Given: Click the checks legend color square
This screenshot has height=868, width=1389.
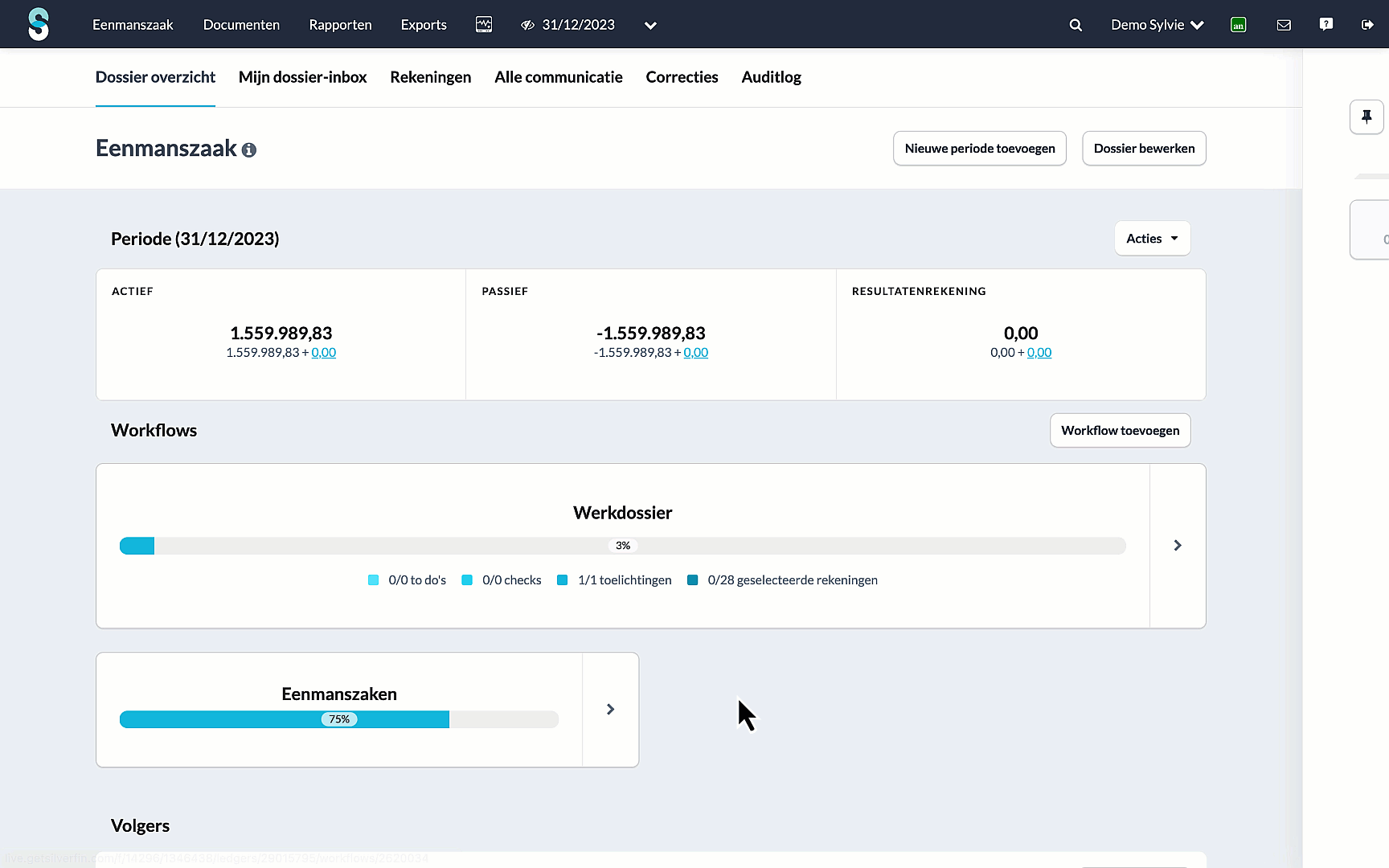Looking at the screenshot, I should click(x=467, y=580).
